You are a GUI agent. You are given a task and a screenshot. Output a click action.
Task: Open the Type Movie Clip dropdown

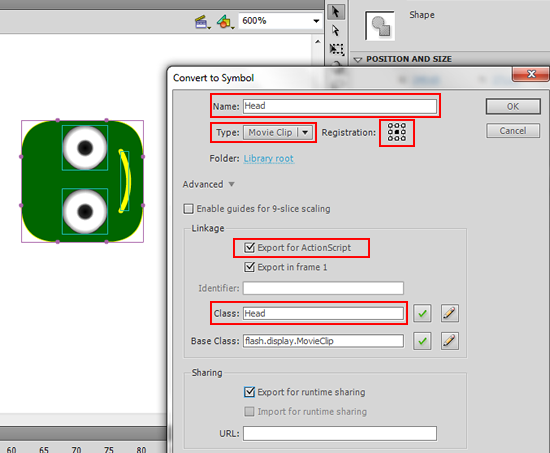278,133
